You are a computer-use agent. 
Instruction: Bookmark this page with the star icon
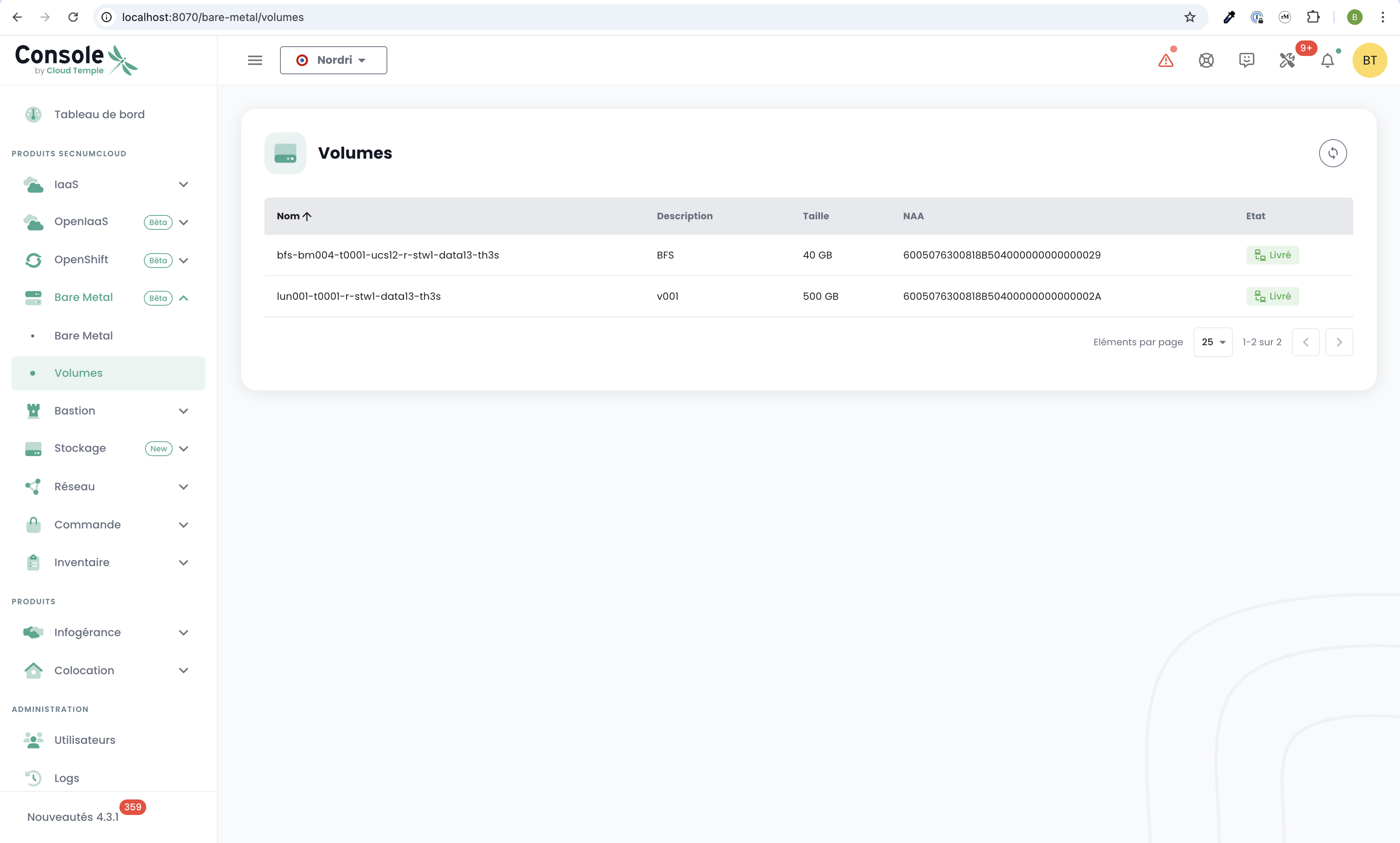coord(1189,17)
